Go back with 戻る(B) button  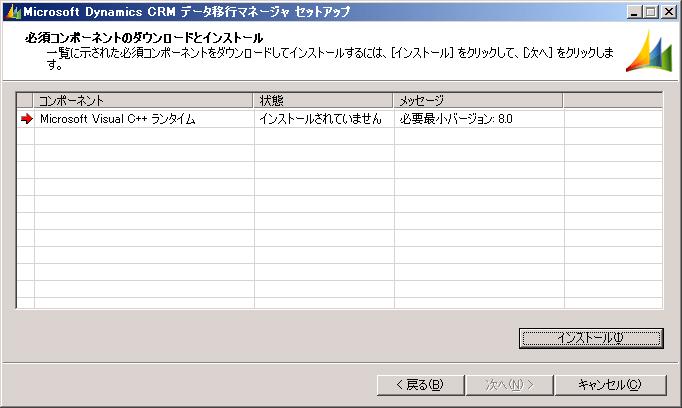pos(421,385)
